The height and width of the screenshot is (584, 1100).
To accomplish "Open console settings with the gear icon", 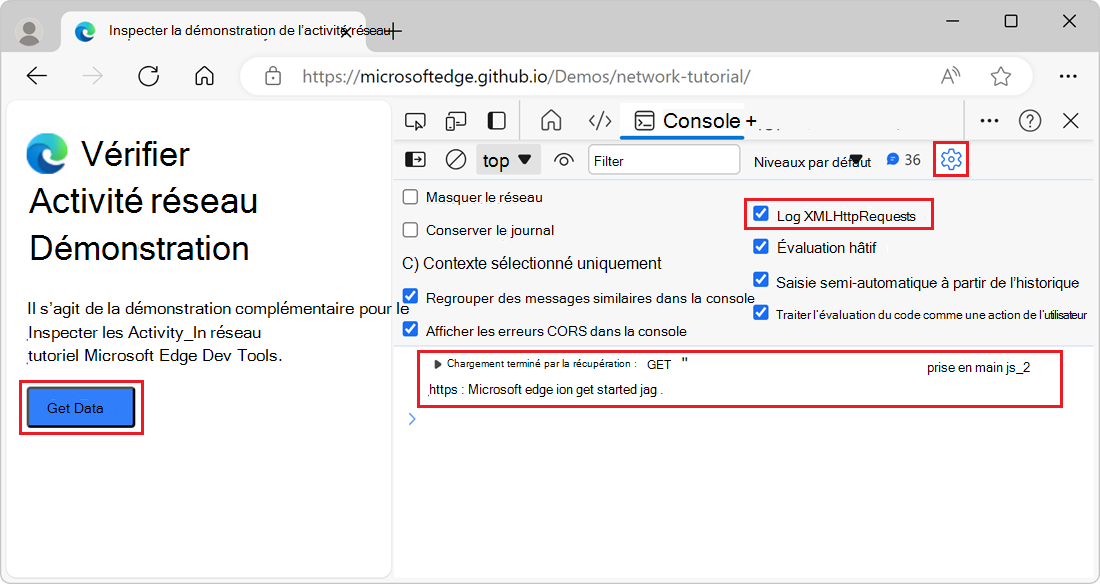I will coord(950,159).
